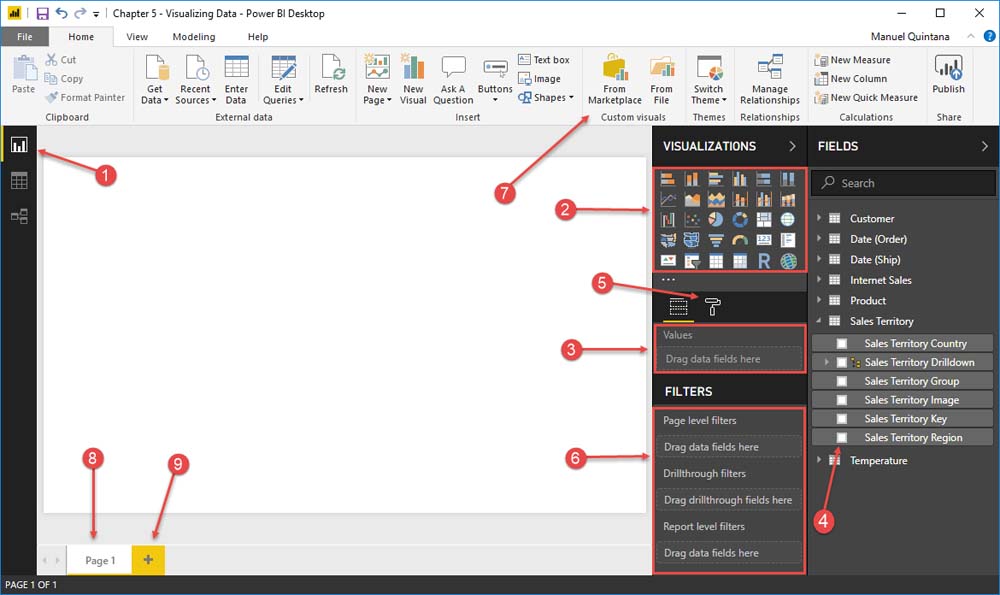The image size is (1000, 595).
Task: Tick the Sales Territory Region checkbox
Action: tap(842, 438)
